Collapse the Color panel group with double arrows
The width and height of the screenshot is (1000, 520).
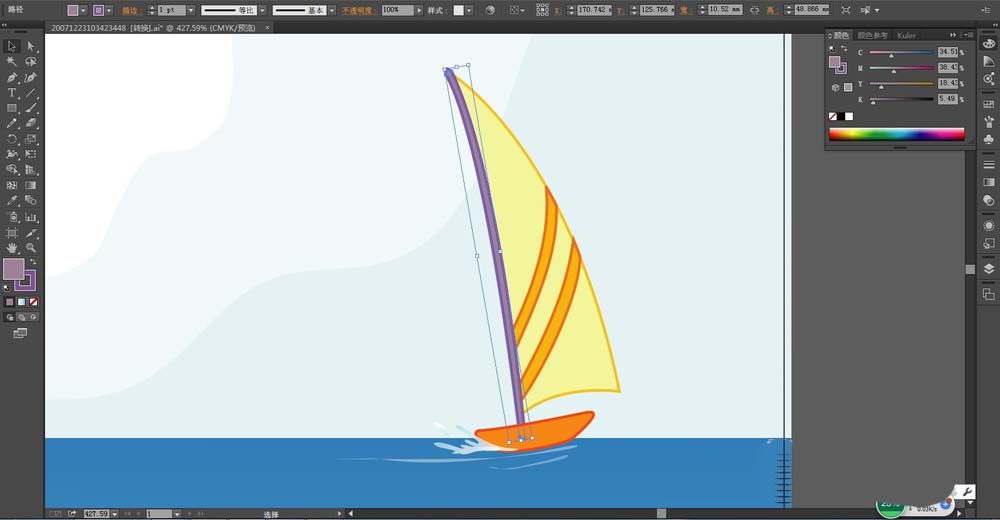point(953,35)
